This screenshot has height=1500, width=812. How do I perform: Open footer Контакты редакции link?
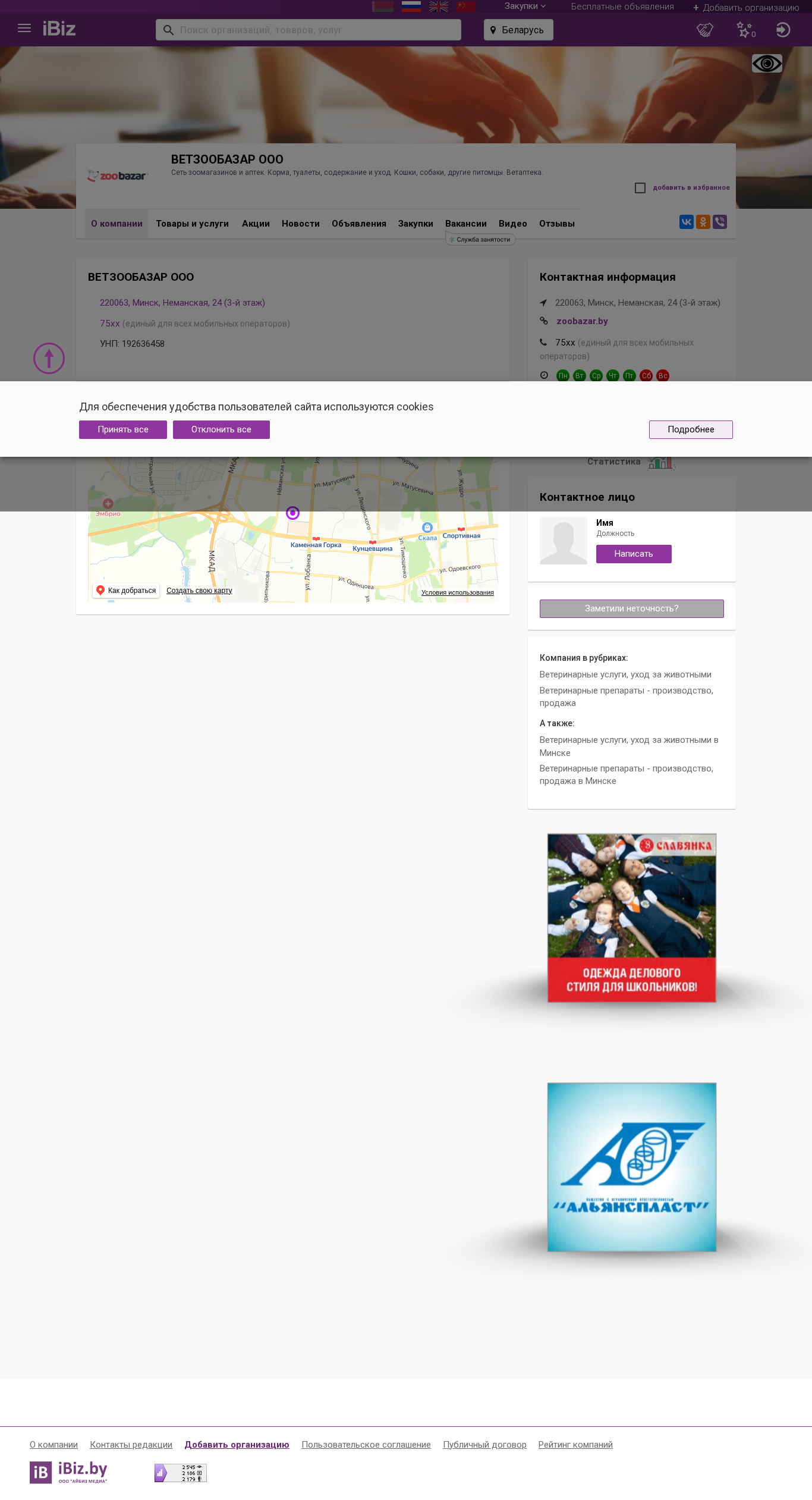(x=131, y=1445)
